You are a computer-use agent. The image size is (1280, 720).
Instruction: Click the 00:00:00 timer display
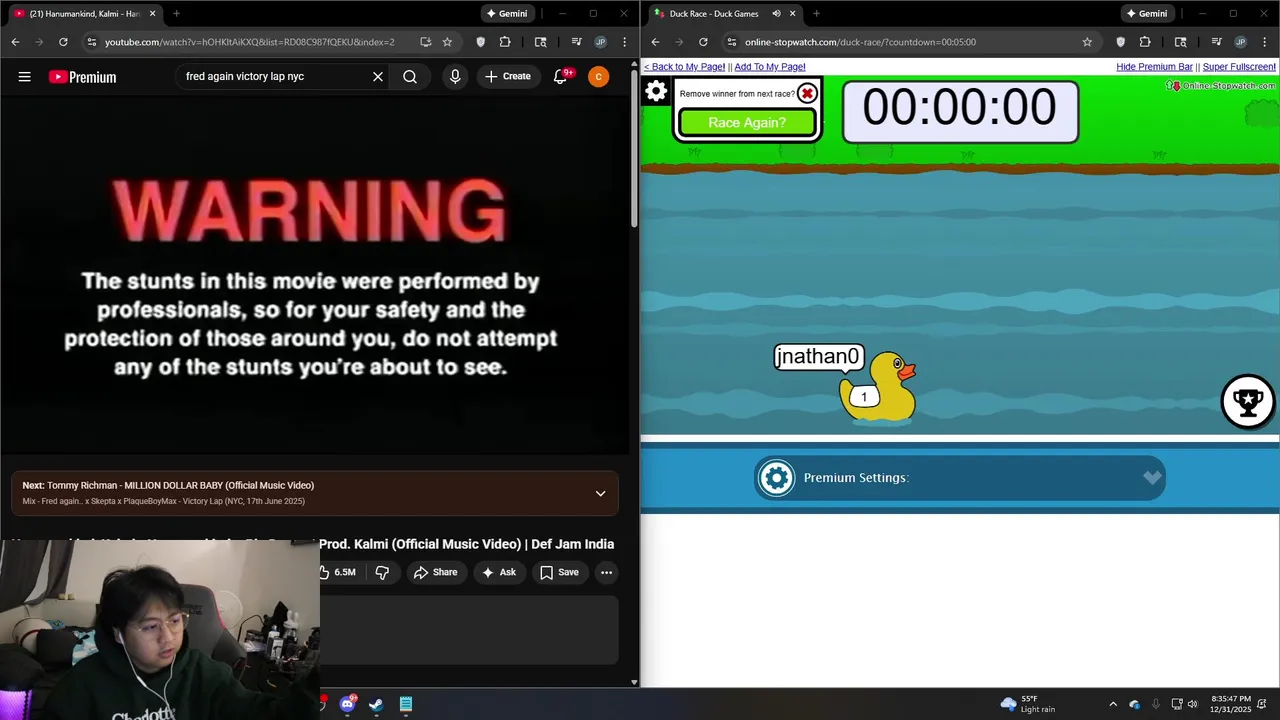960,111
